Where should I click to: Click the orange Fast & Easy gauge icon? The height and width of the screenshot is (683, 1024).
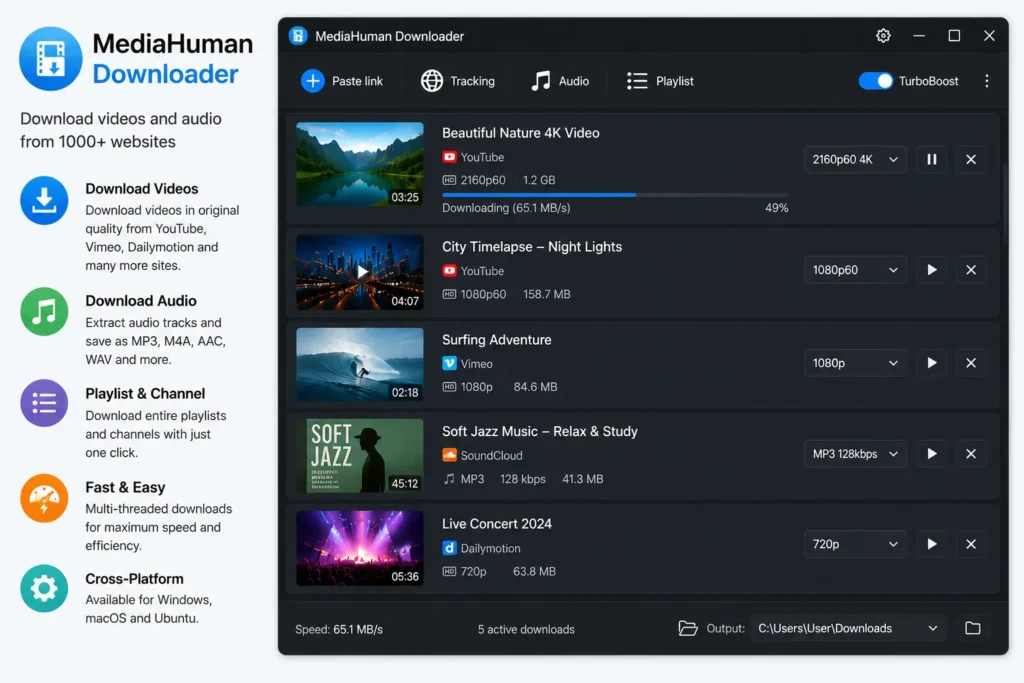click(44, 498)
